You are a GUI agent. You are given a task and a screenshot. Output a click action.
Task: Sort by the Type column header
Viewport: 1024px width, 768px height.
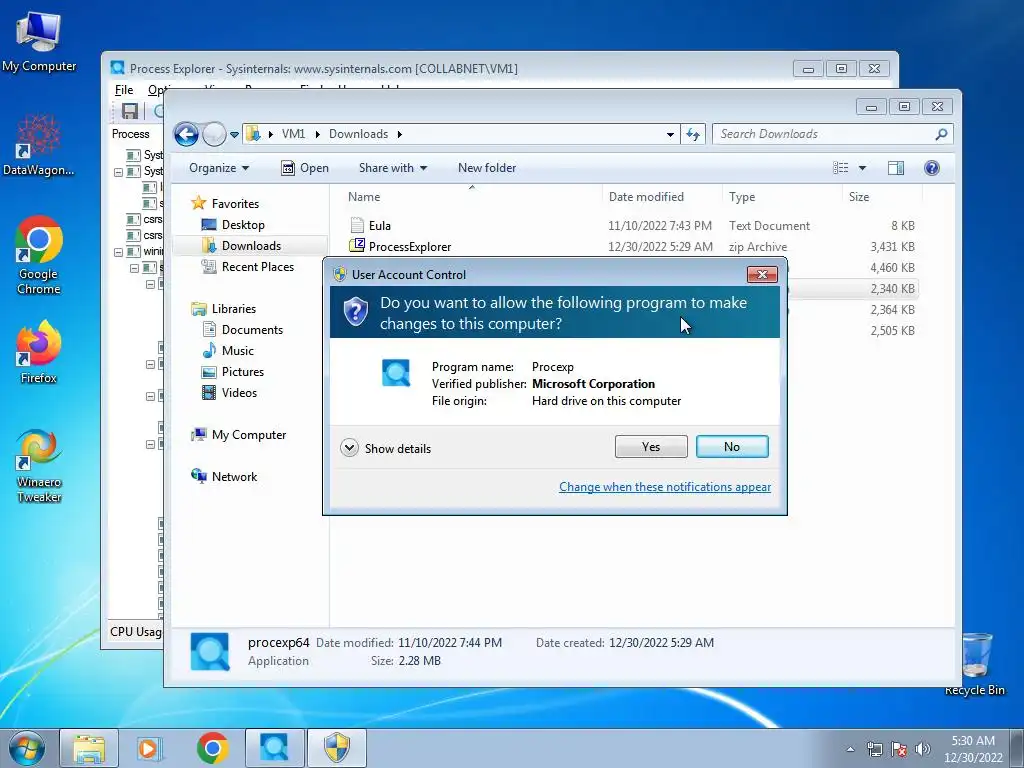(782, 197)
